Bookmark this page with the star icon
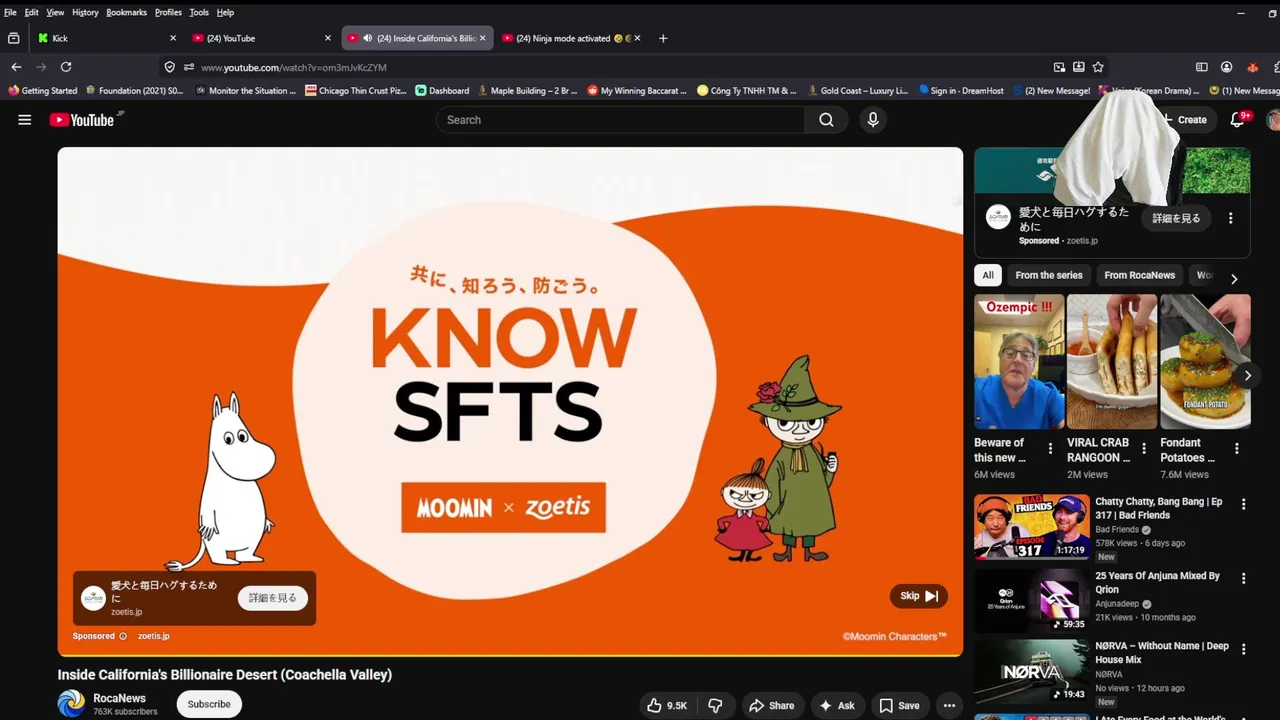Viewport: 1280px width, 720px height. coord(1098,67)
